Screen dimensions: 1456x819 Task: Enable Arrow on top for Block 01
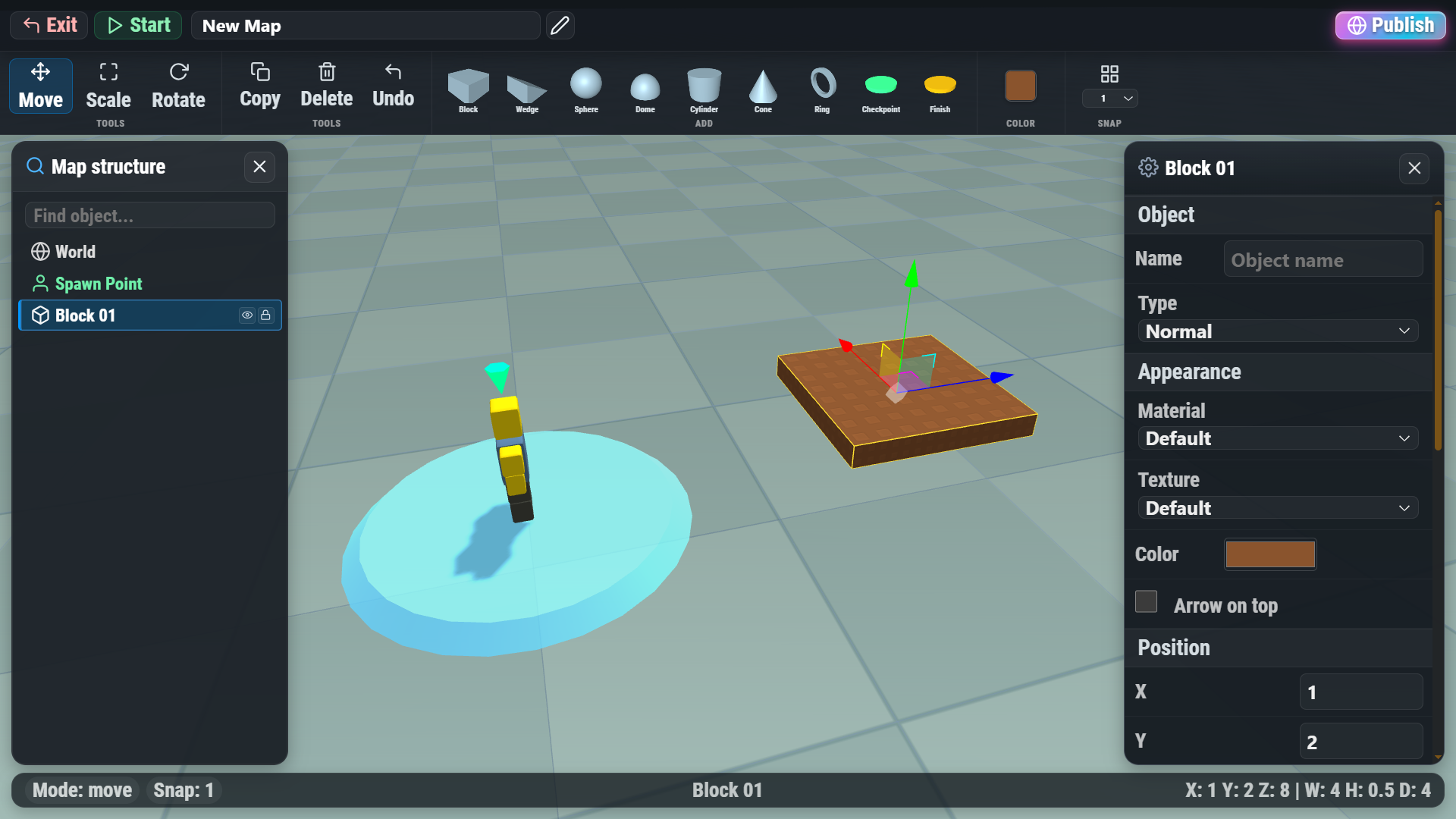pyautogui.click(x=1146, y=601)
